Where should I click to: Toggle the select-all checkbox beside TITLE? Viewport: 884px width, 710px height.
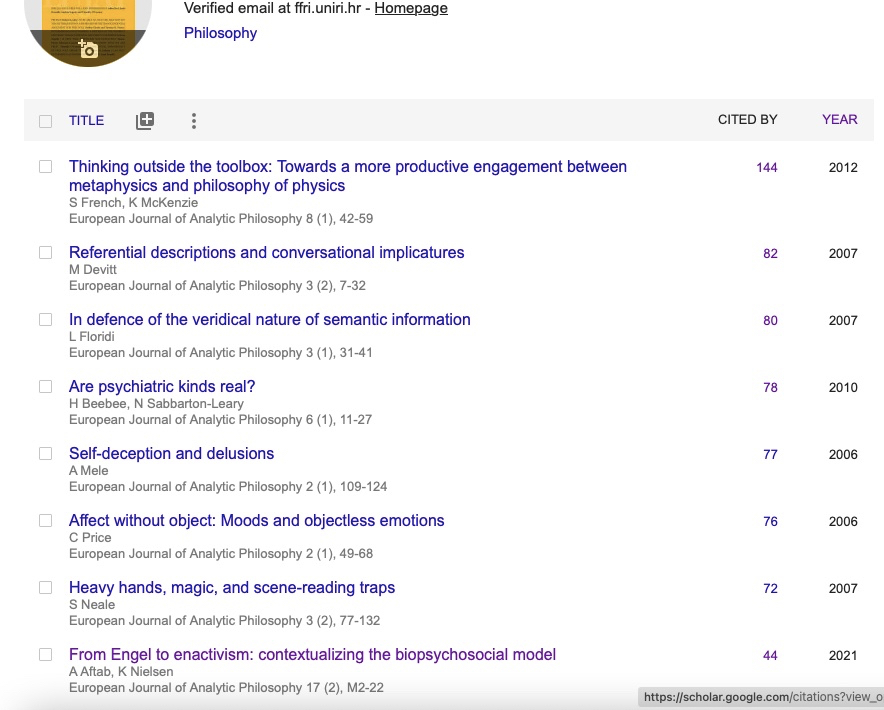point(45,121)
